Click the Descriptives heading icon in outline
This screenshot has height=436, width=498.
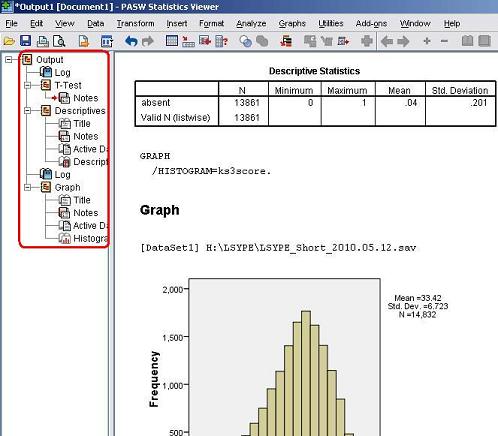(46, 111)
